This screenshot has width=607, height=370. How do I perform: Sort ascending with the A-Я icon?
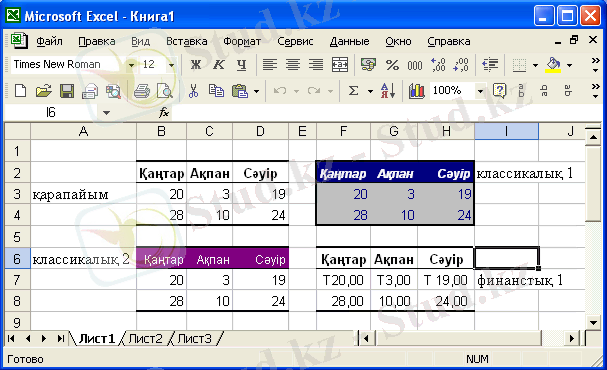388,91
